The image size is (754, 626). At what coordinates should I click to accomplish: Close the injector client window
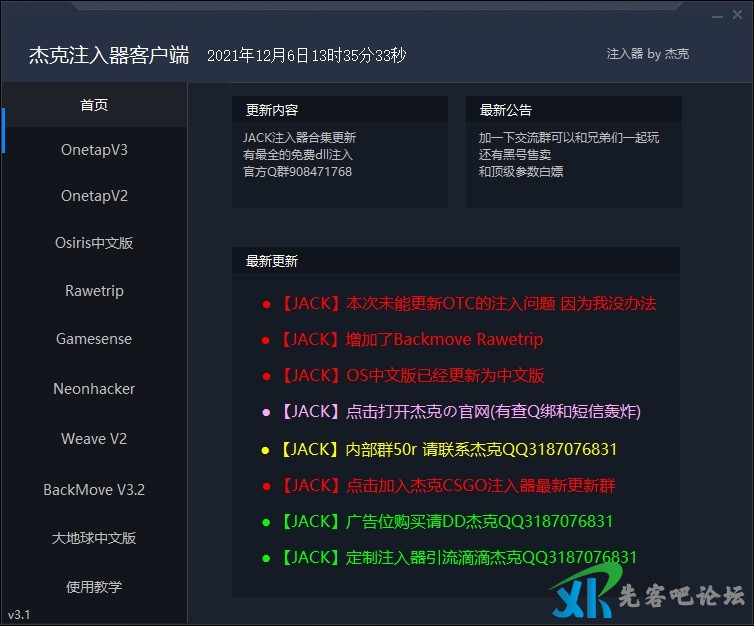(x=738, y=17)
